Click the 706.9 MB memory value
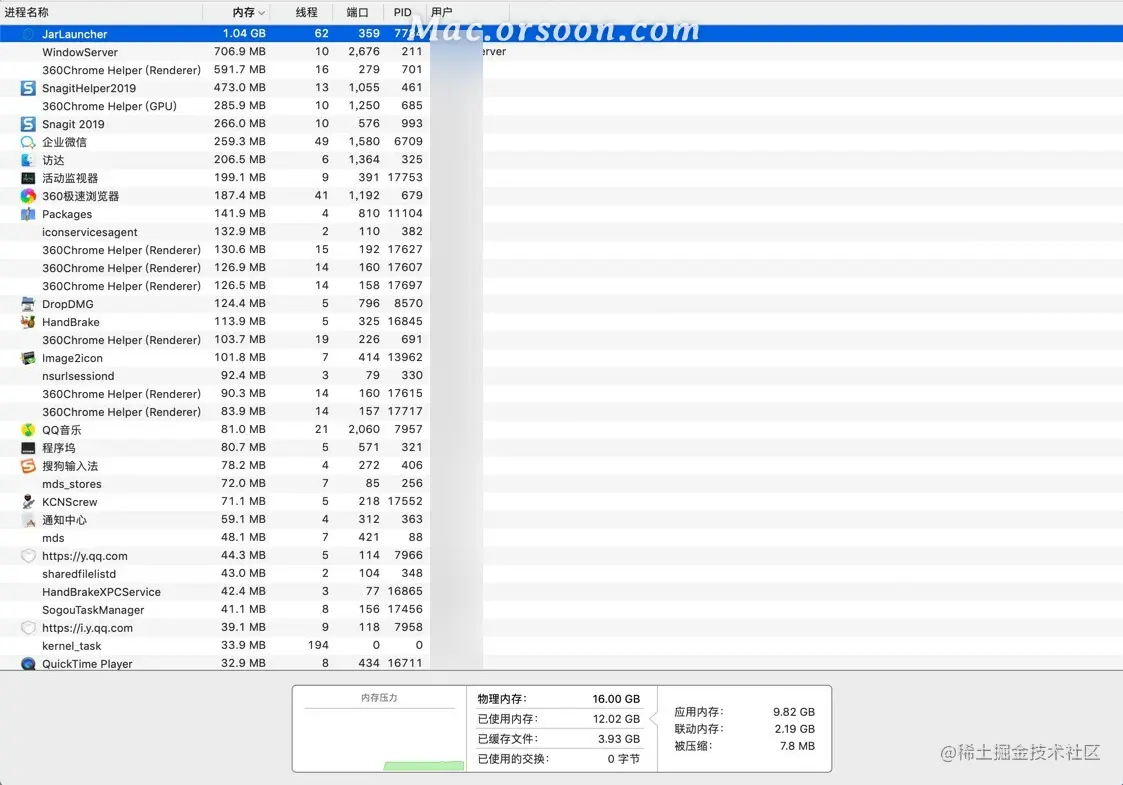Screen dimensions: 1123x785 (240, 52)
